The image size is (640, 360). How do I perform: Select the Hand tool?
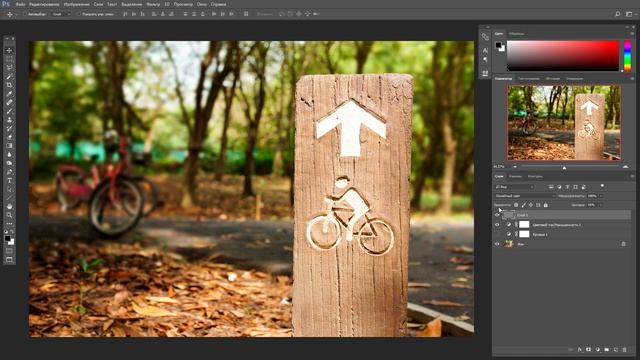(9, 207)
